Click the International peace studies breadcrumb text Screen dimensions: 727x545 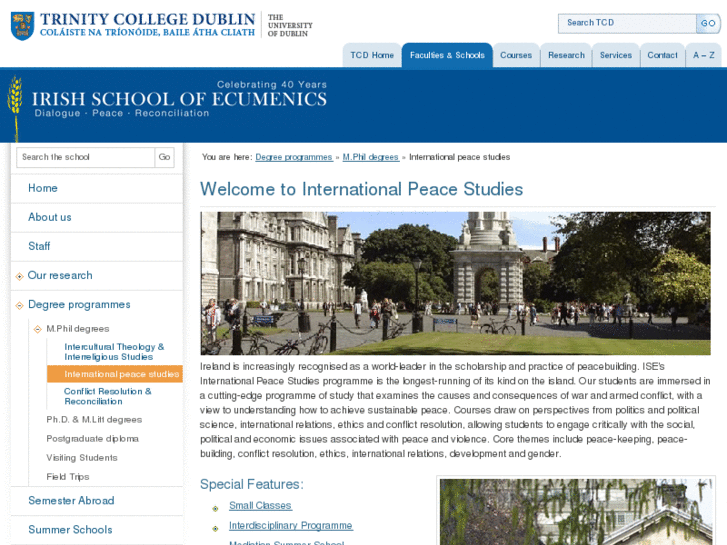click(x=459, y=157)
